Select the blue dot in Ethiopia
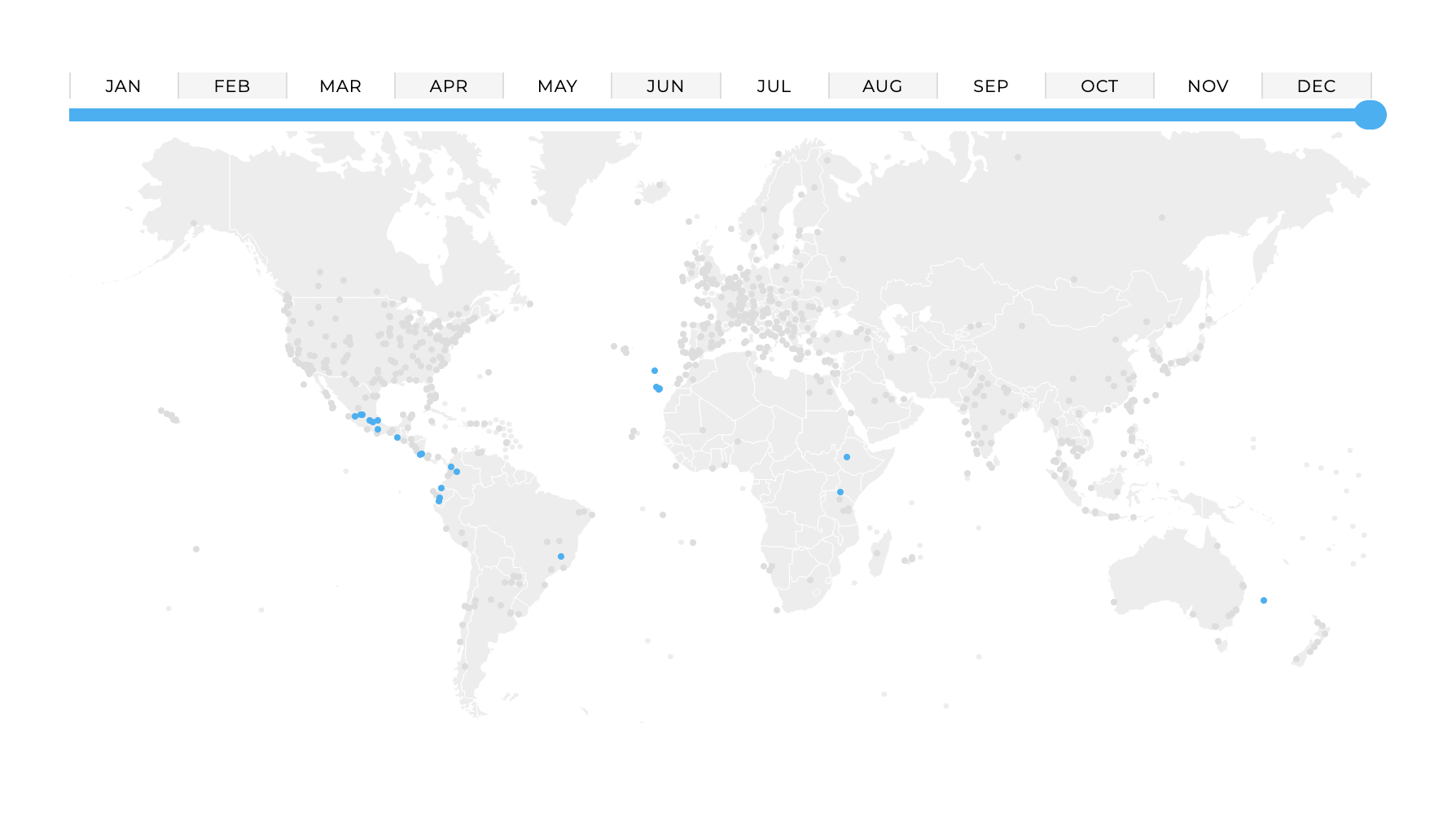 click(847, 457)
